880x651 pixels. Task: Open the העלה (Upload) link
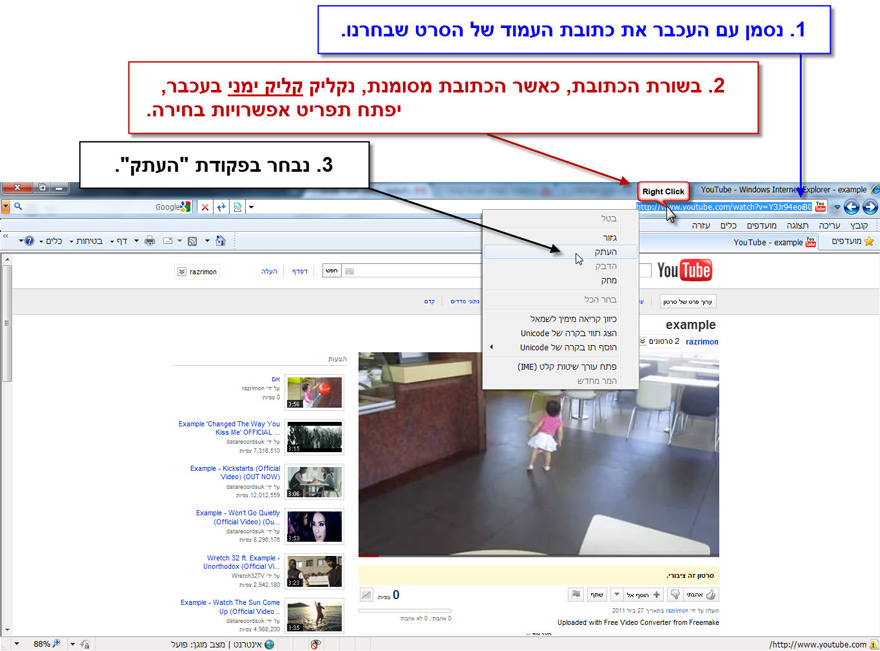pos(269,271)
